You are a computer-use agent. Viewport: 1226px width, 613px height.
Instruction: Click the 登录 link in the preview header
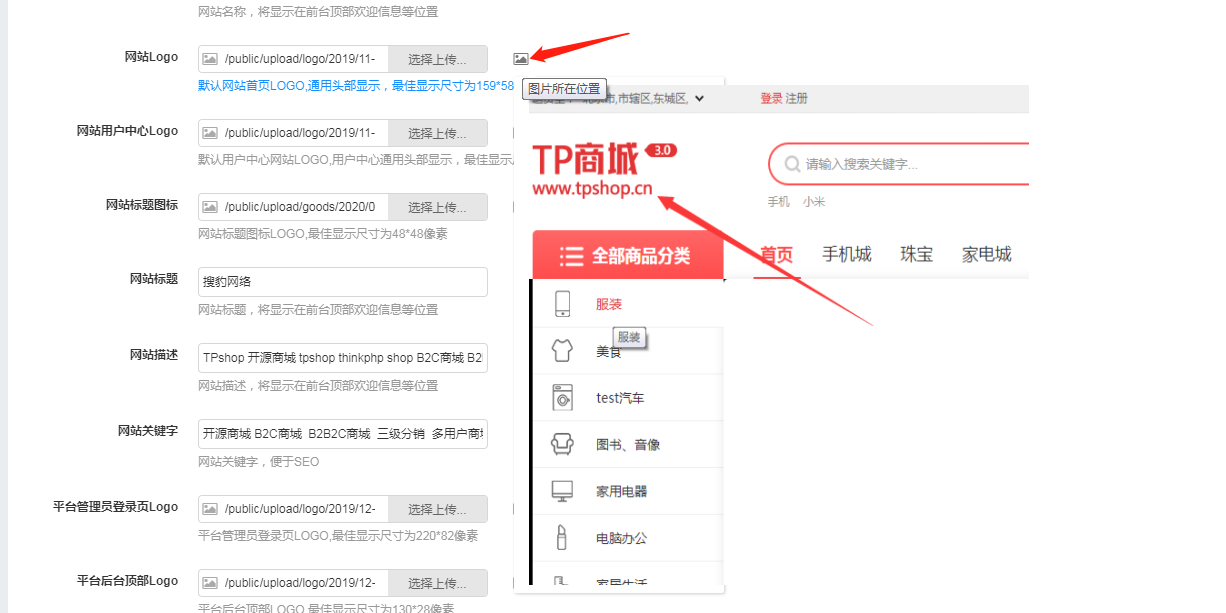(x=771, y=98)
